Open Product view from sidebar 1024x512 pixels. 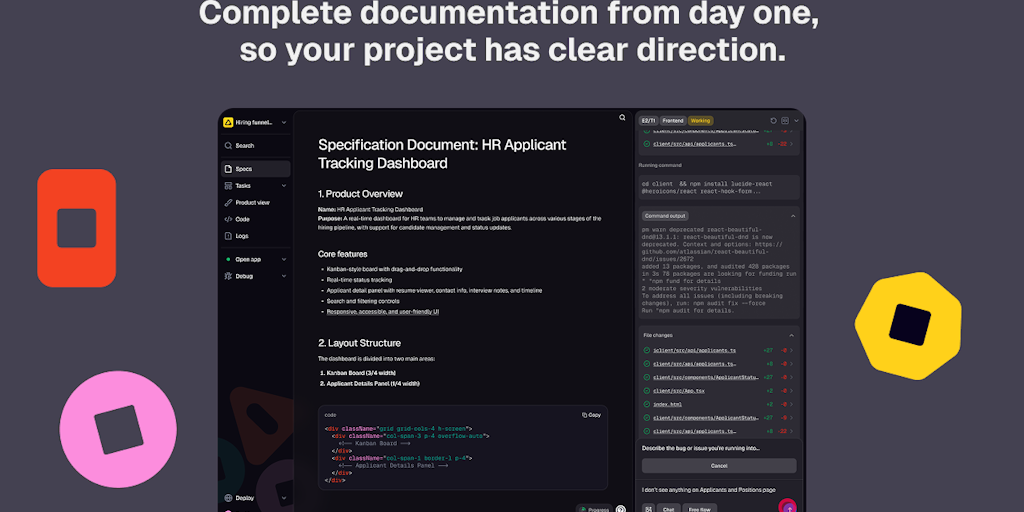point(255,202)
